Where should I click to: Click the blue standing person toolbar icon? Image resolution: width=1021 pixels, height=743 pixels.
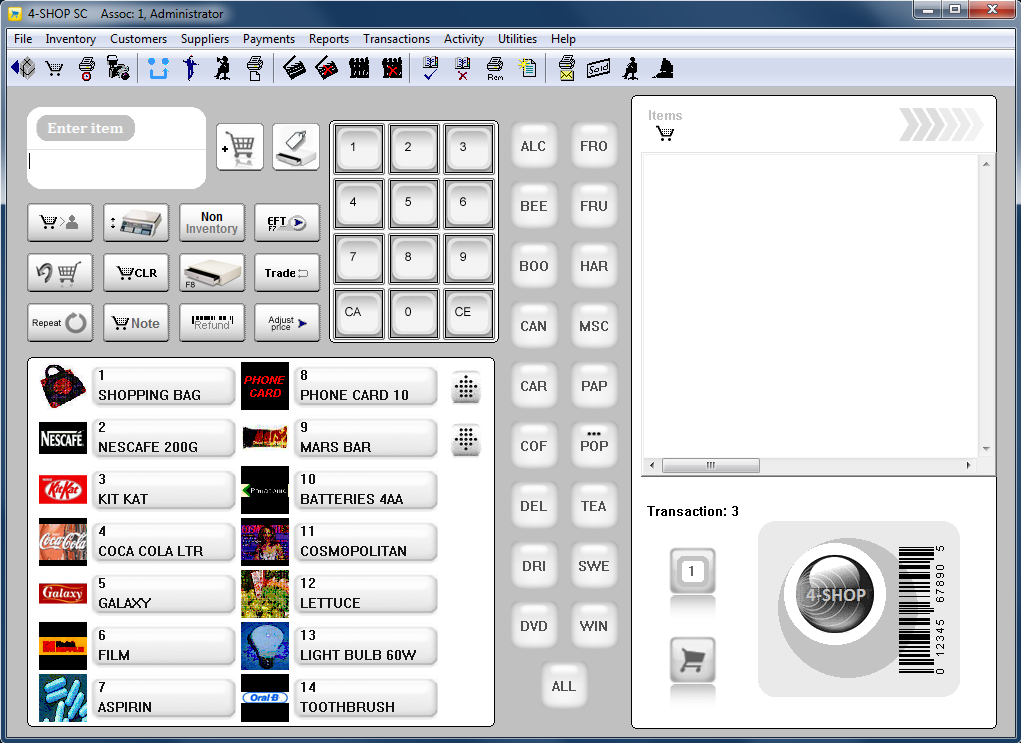(190, 68)
